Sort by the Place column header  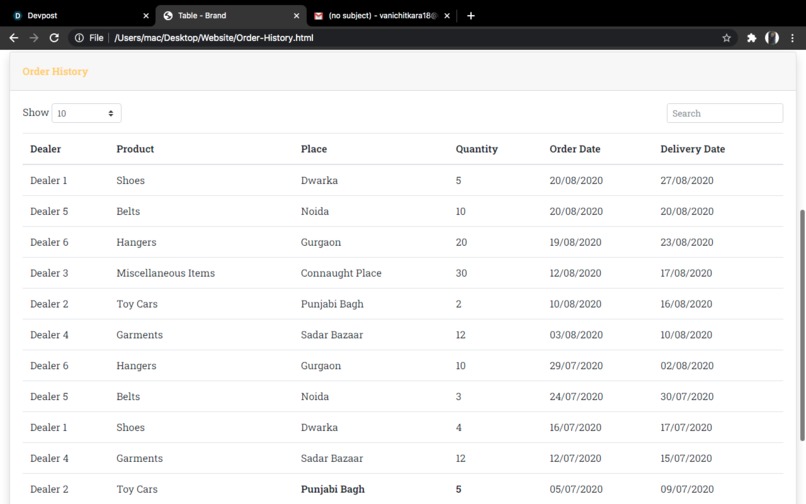(314, 149)
